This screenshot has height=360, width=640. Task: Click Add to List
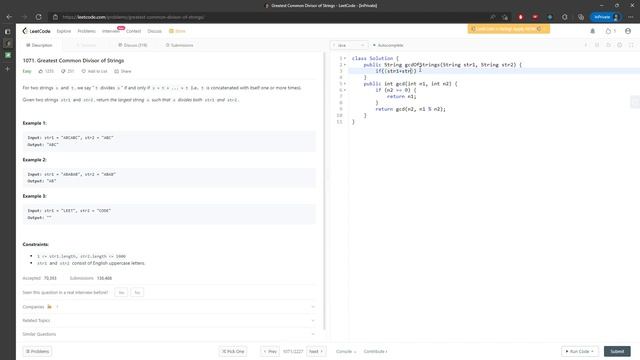pos(94,71)
